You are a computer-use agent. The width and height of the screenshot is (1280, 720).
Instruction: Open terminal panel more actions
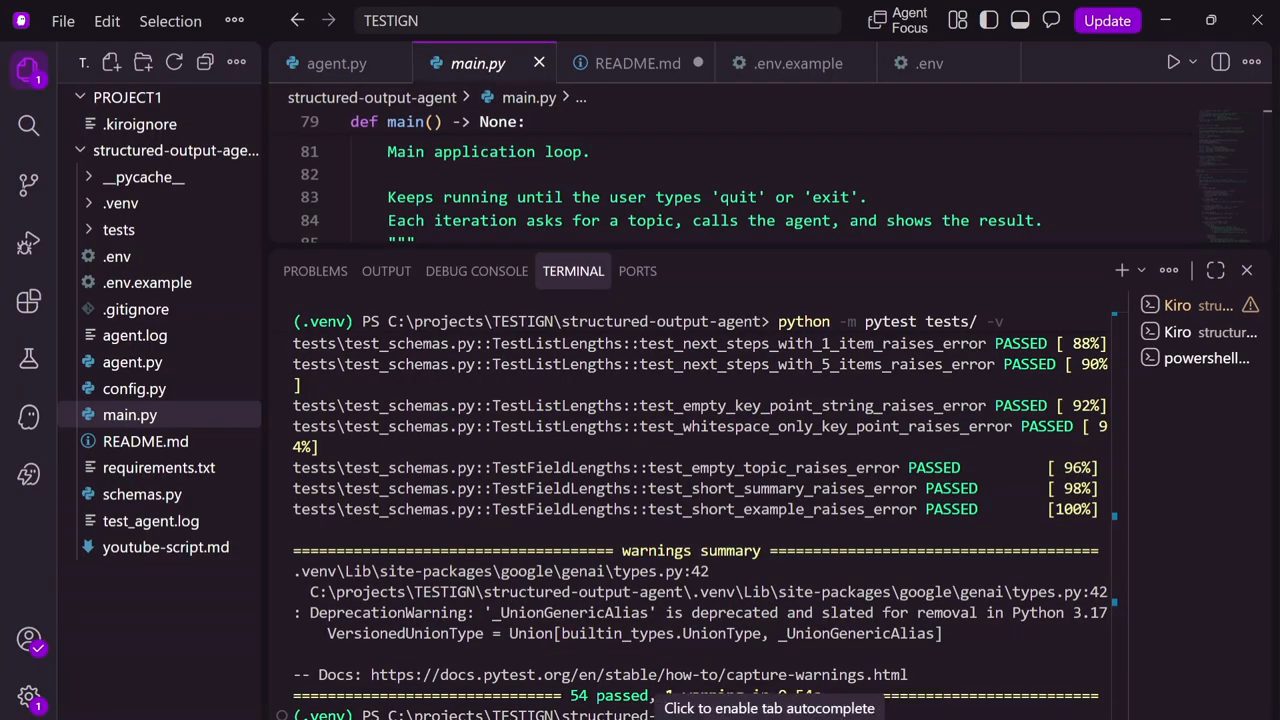pos(1168,271)
